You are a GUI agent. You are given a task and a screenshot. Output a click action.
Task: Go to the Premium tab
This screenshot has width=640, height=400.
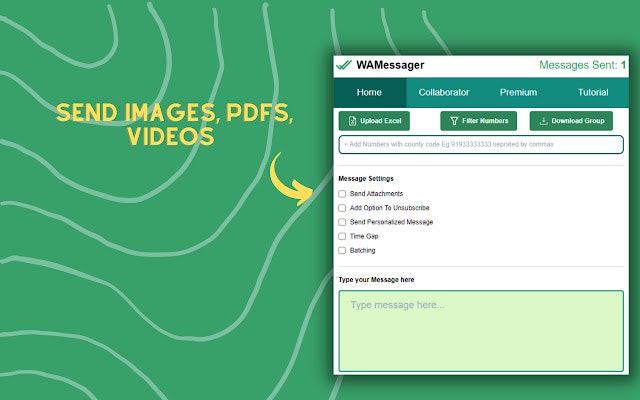[518, 93]
